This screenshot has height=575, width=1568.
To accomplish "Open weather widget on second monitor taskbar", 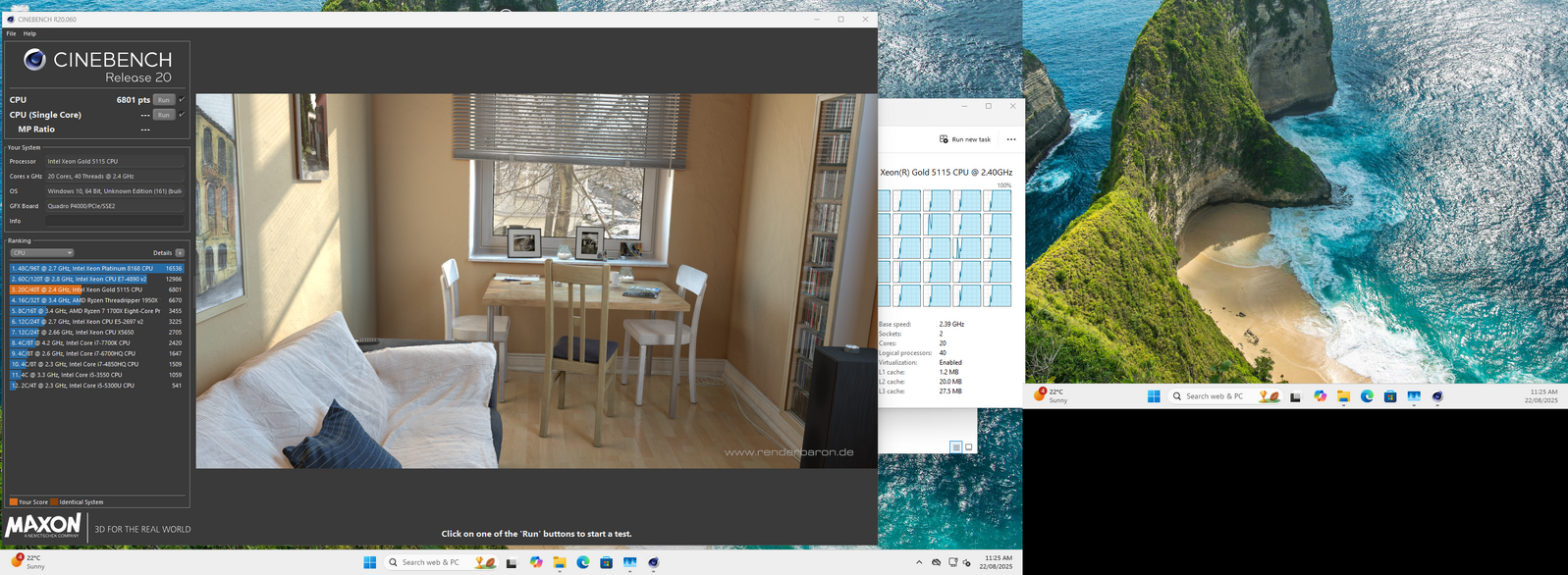I will tap(1051, 395).
